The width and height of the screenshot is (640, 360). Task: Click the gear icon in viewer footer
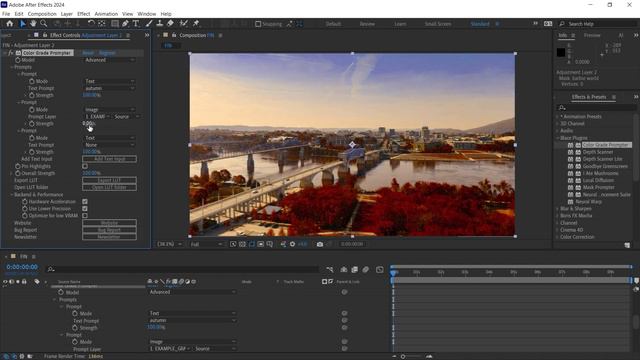click(292, 244)
